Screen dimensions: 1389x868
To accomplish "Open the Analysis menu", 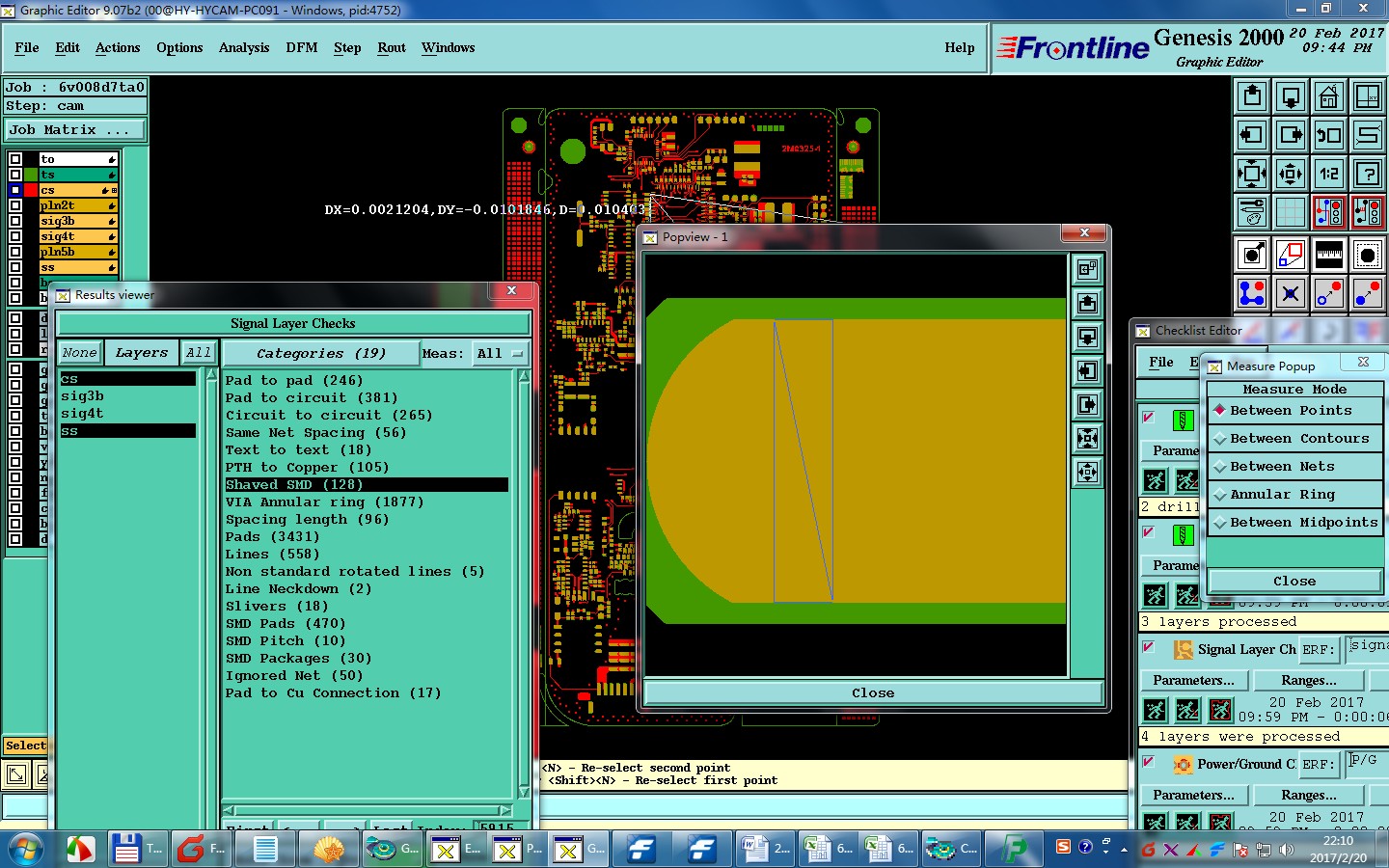I will click(x=243, y=48).
